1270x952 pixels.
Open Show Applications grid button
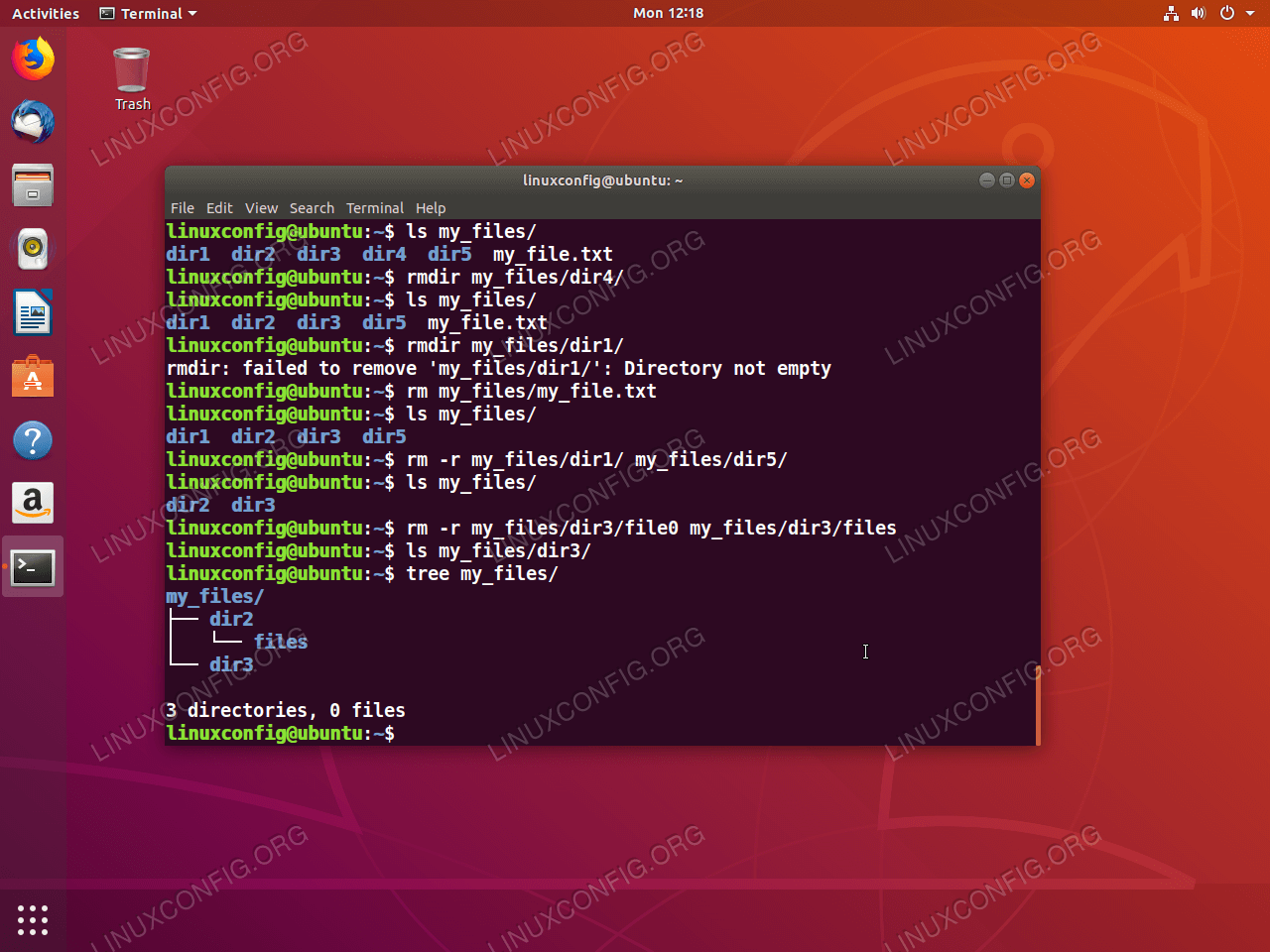[x=33, y=920]
